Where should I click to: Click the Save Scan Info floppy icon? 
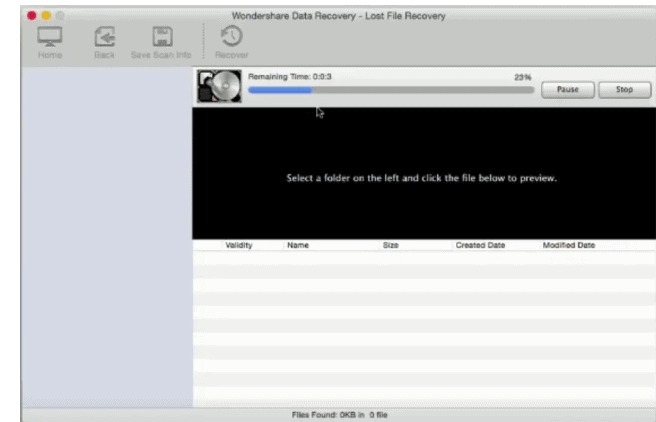(x=162, y=37)
